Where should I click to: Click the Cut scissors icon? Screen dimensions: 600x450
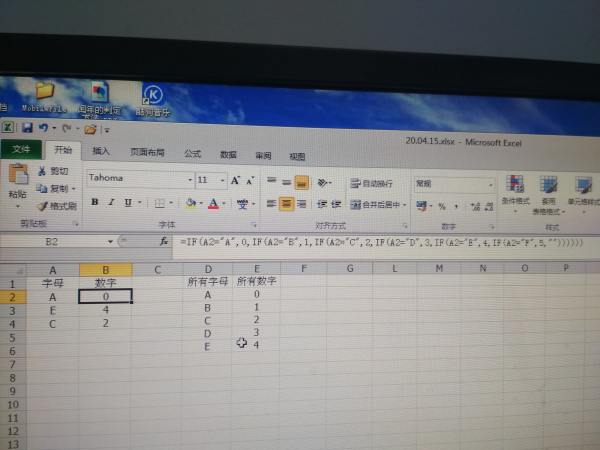click(x=42, y=171)
